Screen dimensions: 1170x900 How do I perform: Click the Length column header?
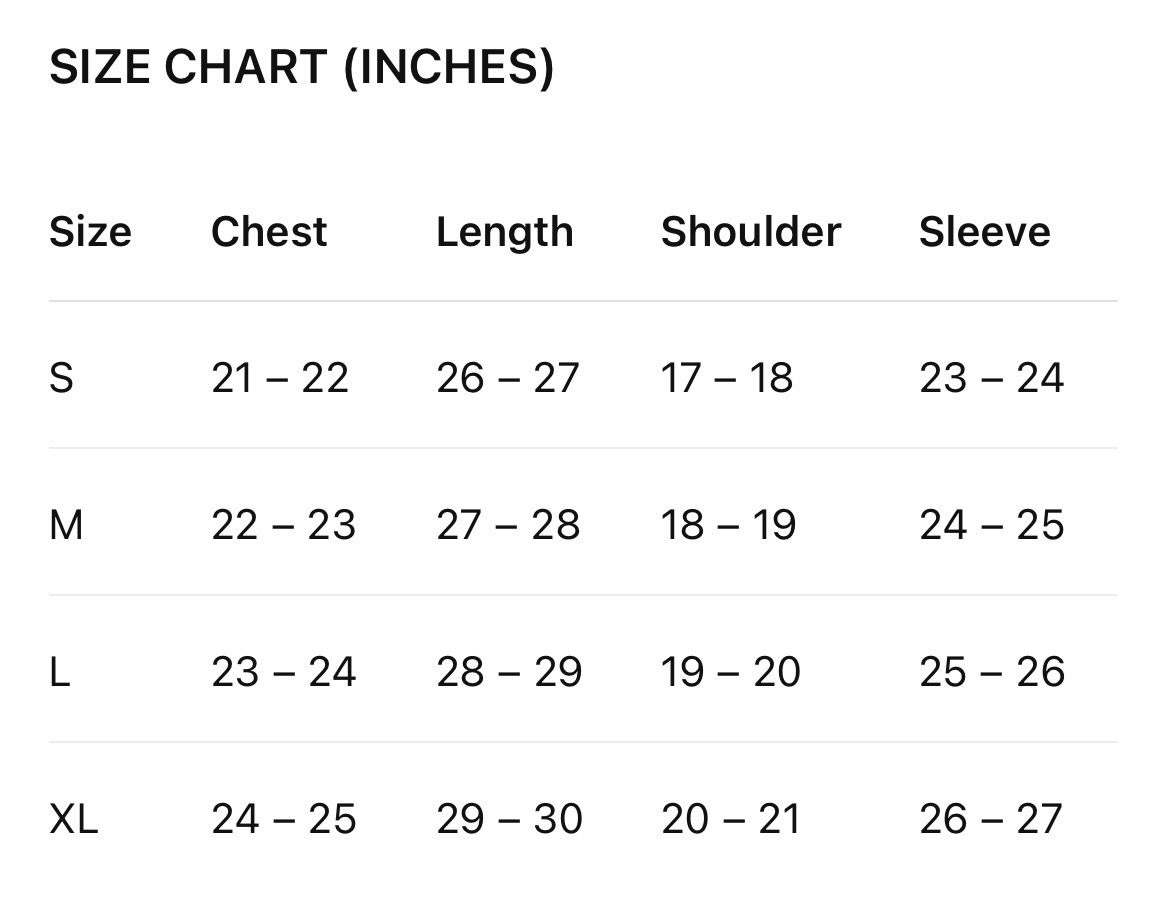click(x=504, y=232)
